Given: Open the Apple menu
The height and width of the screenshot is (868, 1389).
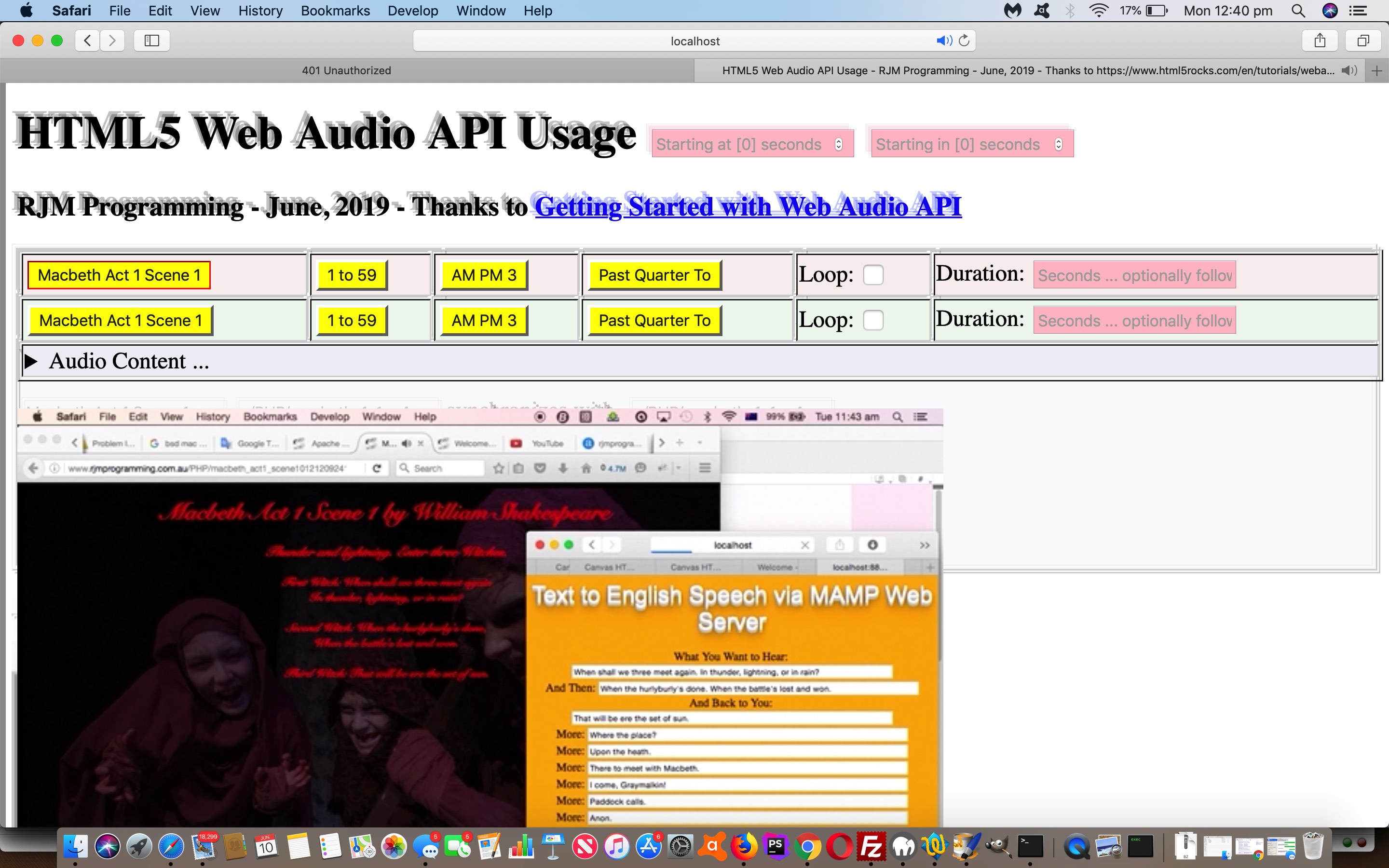Looking at the screenshot, I should point(27,11).
